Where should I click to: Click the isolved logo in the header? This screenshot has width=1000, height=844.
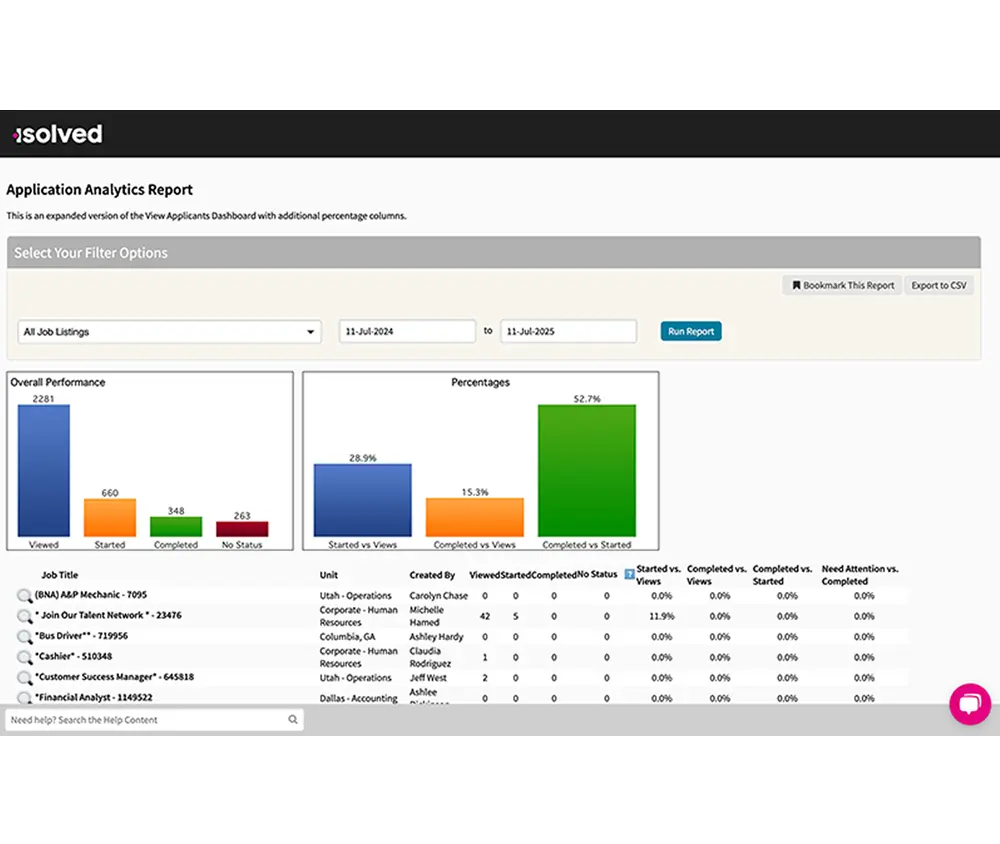[x=56, y=134]
